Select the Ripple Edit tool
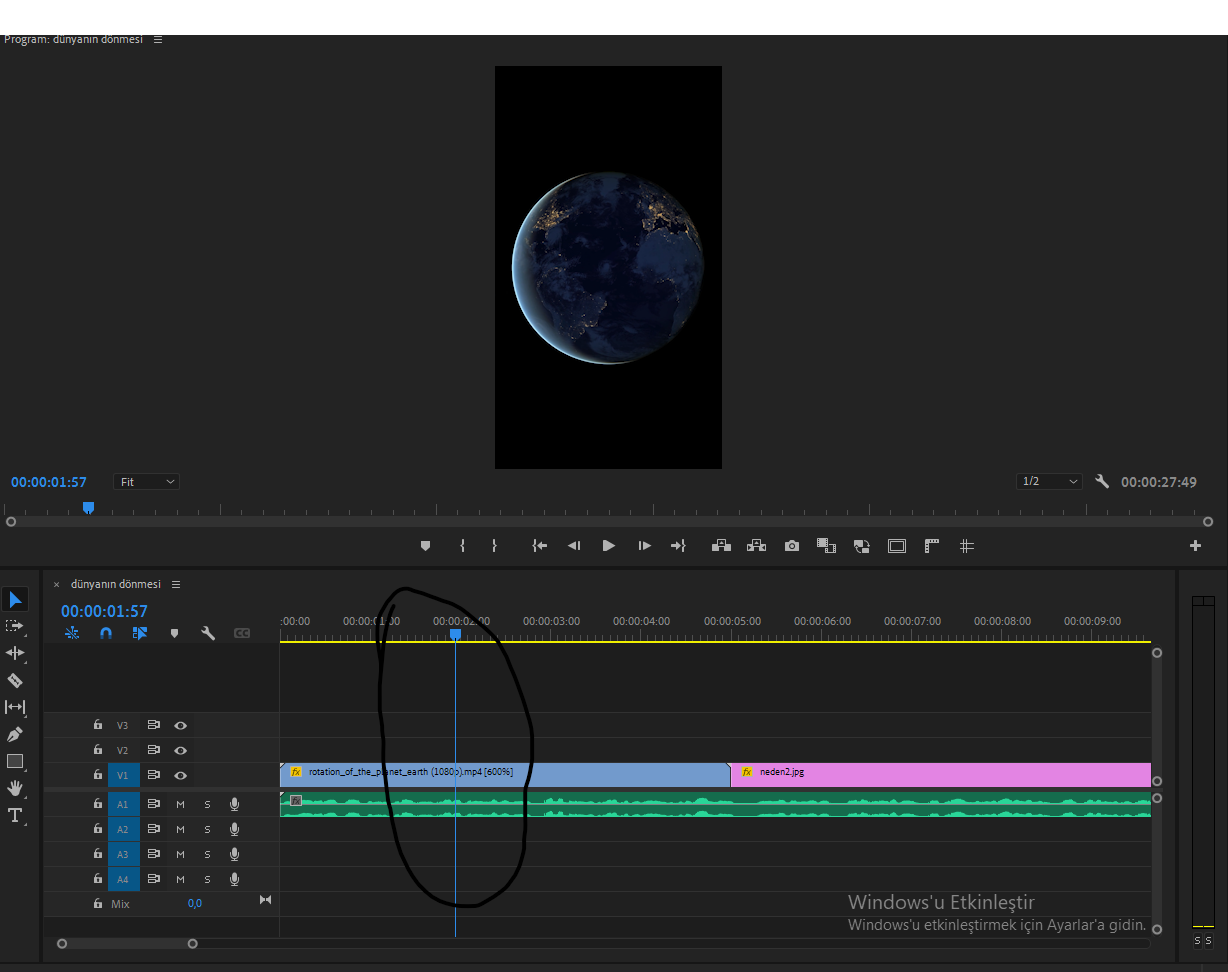 click(x=15, y=653)
